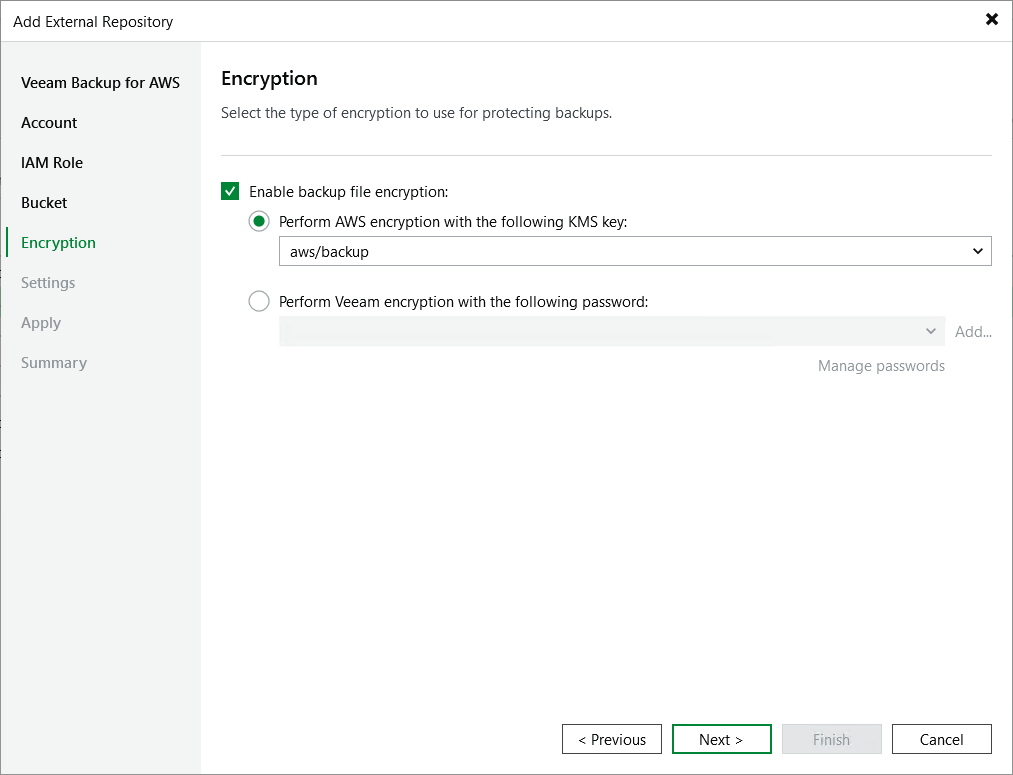The width and height of the screenshot is (1013, 775).
Task: Enable backup file encryption checkbox
Action: (230, 191)
